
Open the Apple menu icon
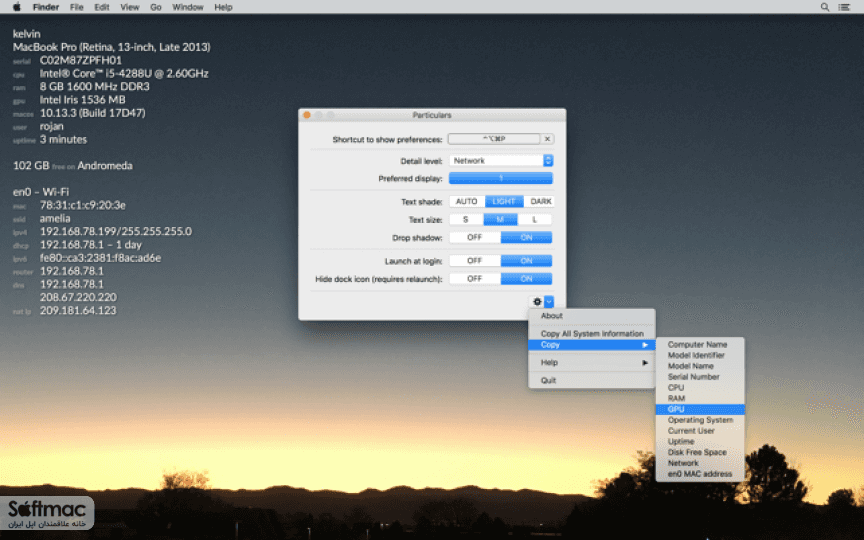[17, 7]
